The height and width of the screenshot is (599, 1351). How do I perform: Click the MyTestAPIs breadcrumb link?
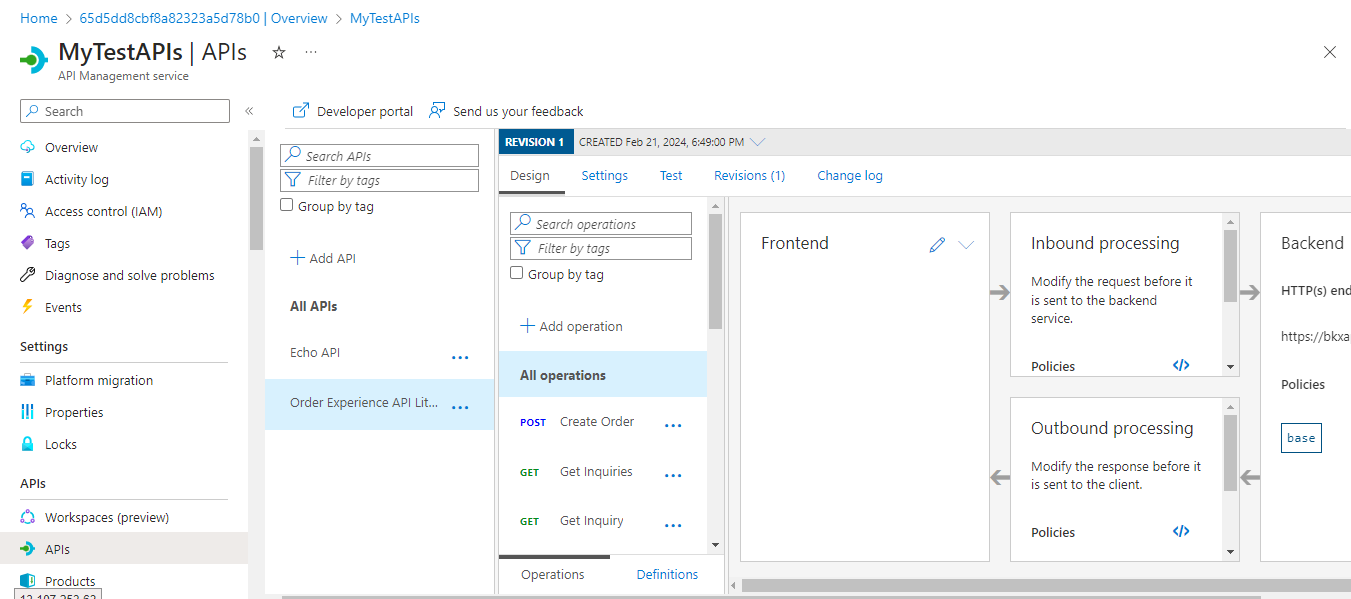(x=385, y=18)
